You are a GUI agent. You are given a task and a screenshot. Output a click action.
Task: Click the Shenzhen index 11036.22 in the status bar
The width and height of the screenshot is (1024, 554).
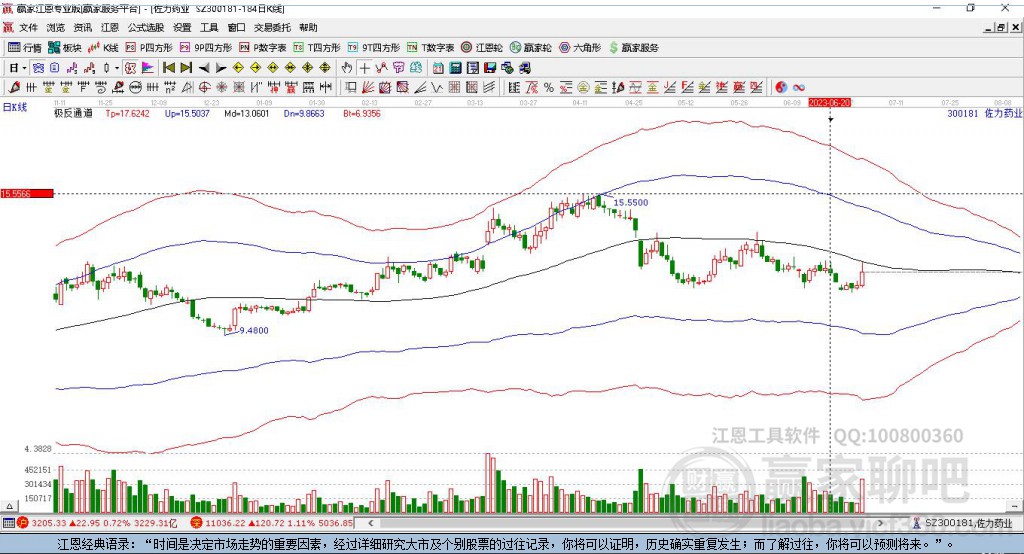pyautogui.click(x=223, y=523)
